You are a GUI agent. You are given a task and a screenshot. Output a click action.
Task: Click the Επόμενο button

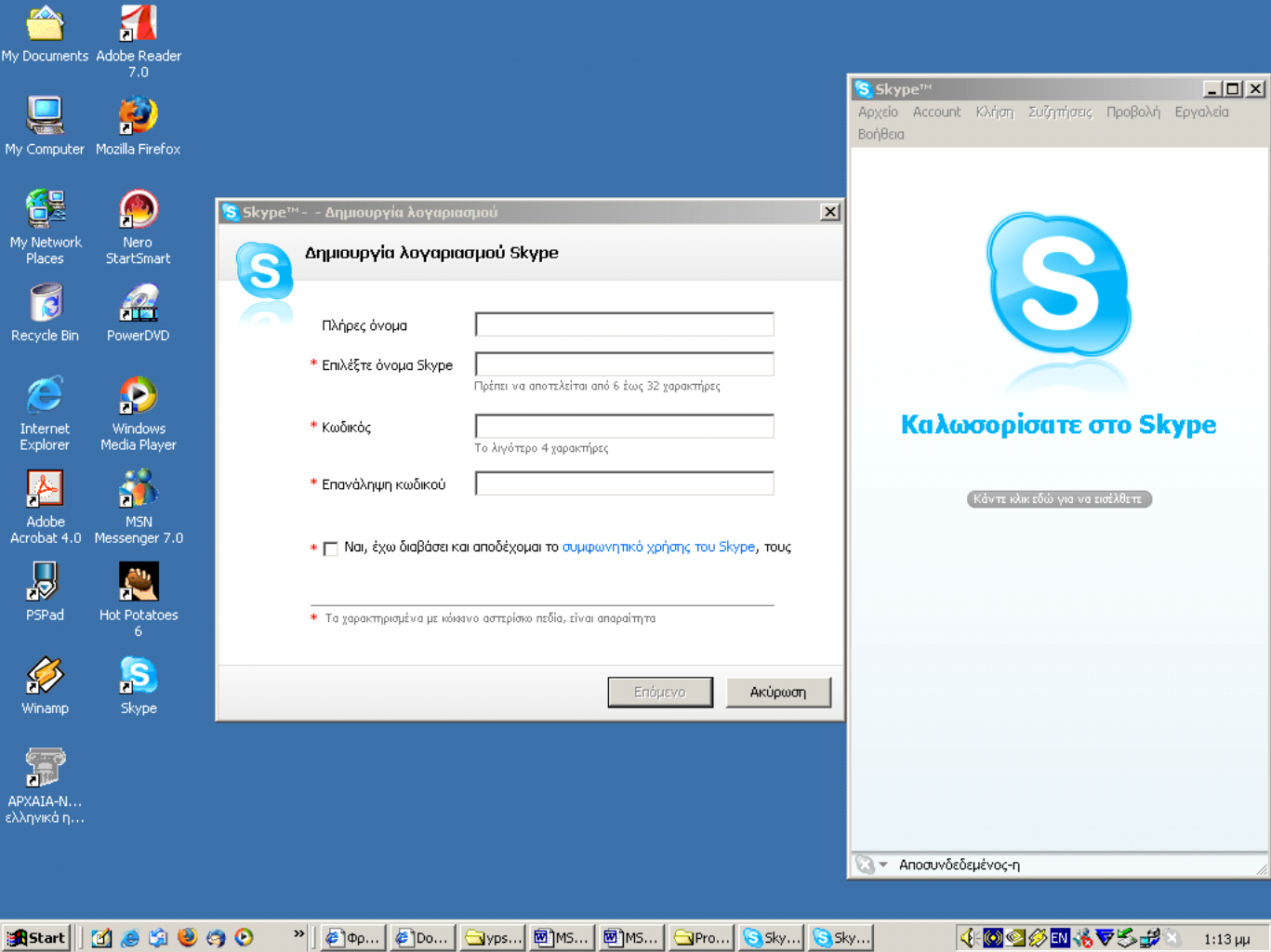[x=660, y=692]
